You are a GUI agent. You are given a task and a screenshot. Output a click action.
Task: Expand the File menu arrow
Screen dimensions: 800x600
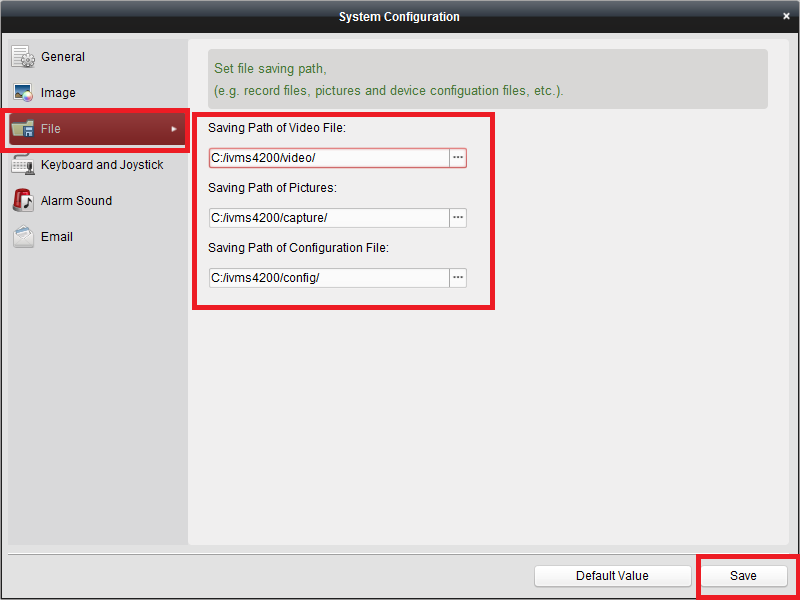click(x=174, y=129)
